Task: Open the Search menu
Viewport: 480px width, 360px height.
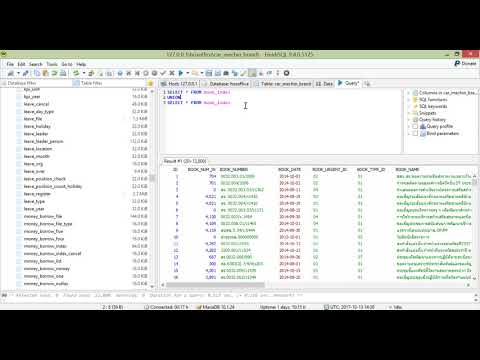Action: [x=36, y=64]
